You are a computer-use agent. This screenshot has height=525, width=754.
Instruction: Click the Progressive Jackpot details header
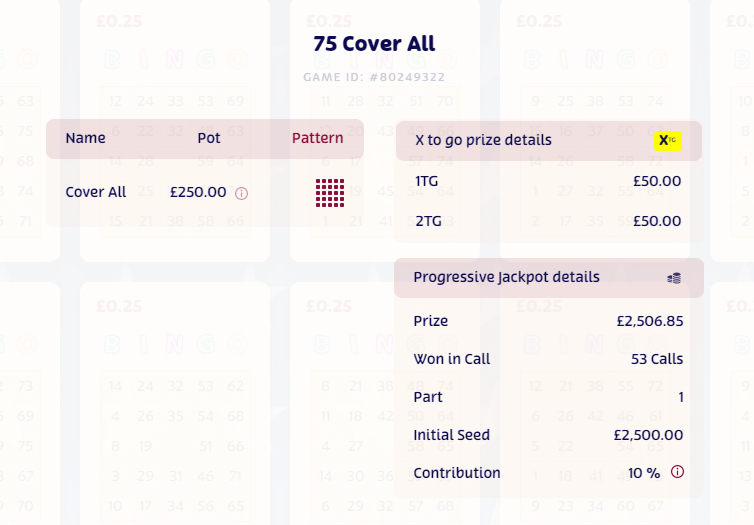point(549,278)
